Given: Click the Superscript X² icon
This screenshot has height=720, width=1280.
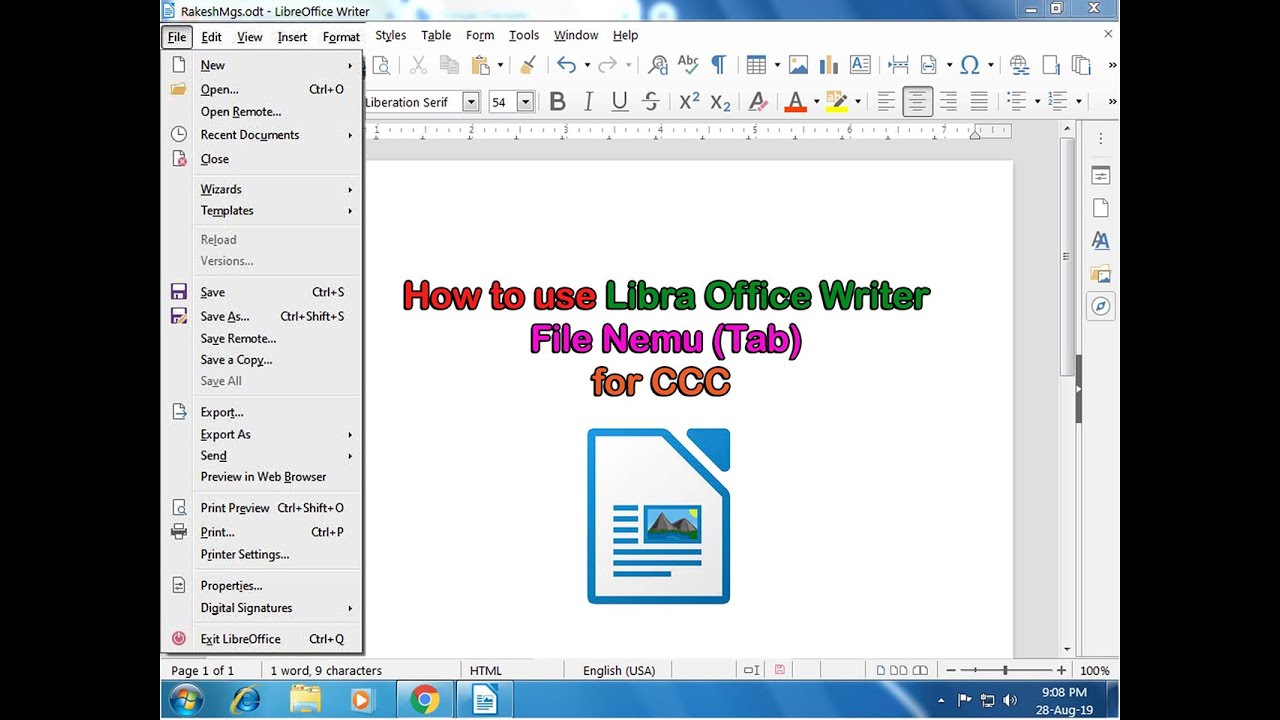Looking at the screenshot, I should coord(689,101).
